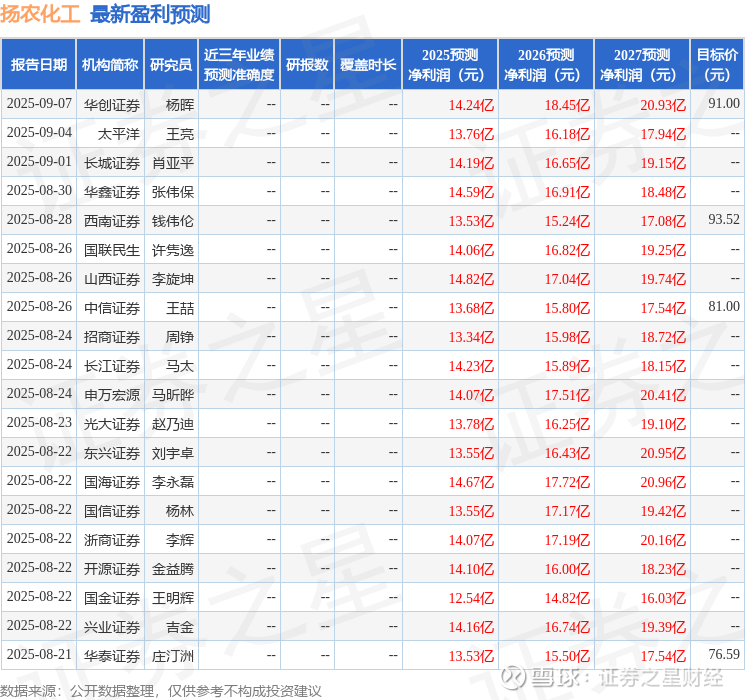745x700 pixels.
Task: Click the 16.65亿 value
Action: pos(567,163)
